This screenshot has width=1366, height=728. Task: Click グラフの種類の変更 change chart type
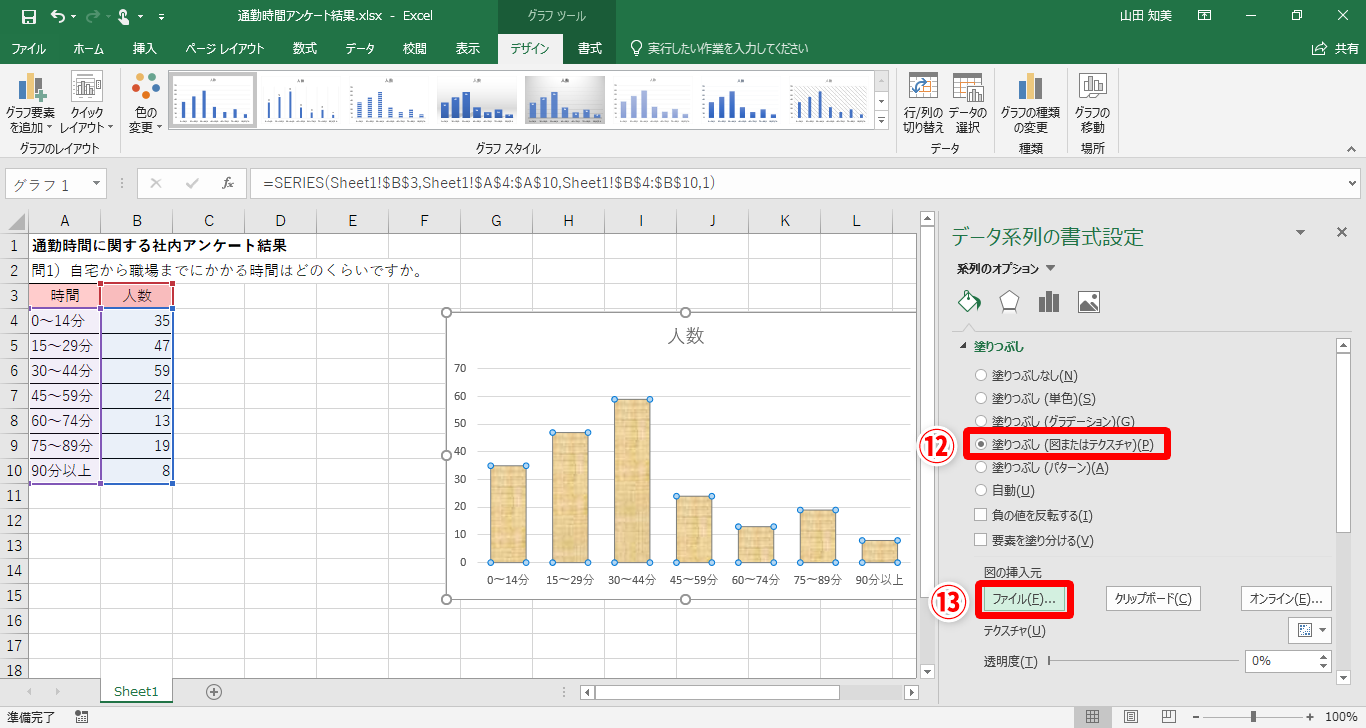tap(1030, 104)
